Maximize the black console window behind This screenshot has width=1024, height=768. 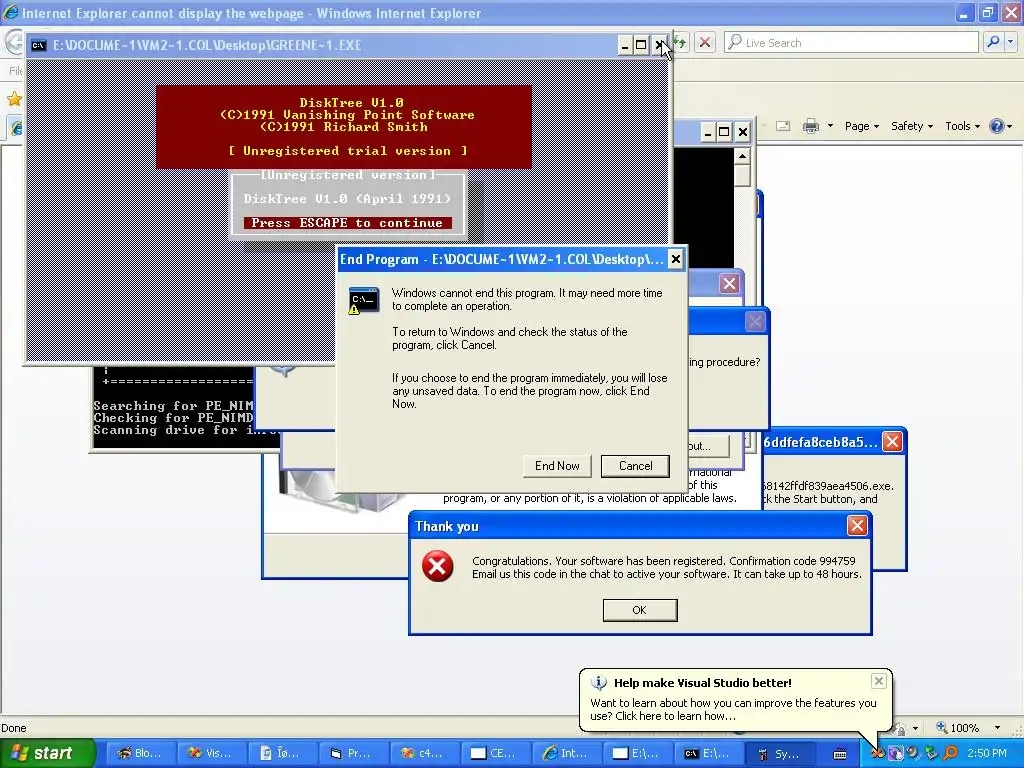tap(724, 132)
